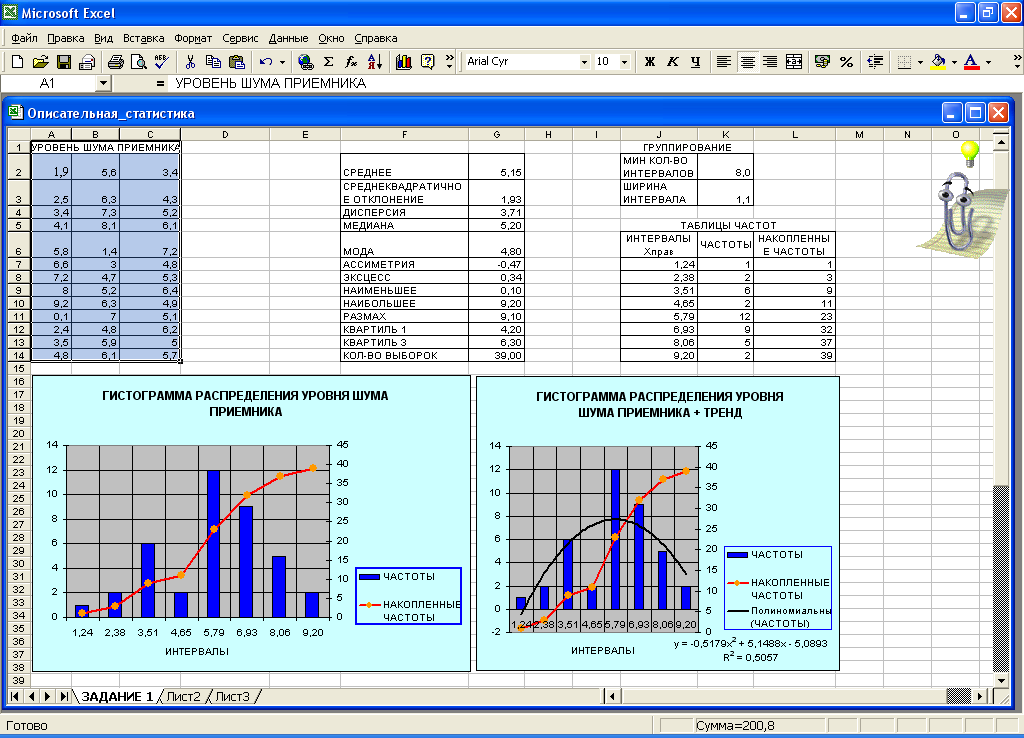Open a file with the folder icon
This screenshot has width=1024, height=738.
(40, 61)
